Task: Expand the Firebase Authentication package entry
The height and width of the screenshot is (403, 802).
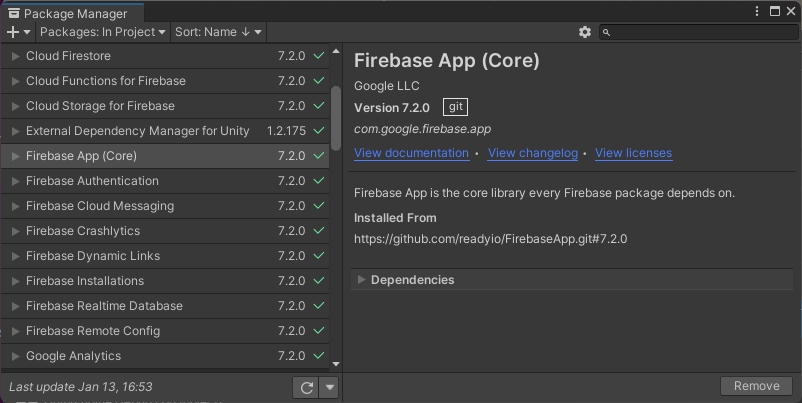Action: pyautogui.click(x=15, y=181)
